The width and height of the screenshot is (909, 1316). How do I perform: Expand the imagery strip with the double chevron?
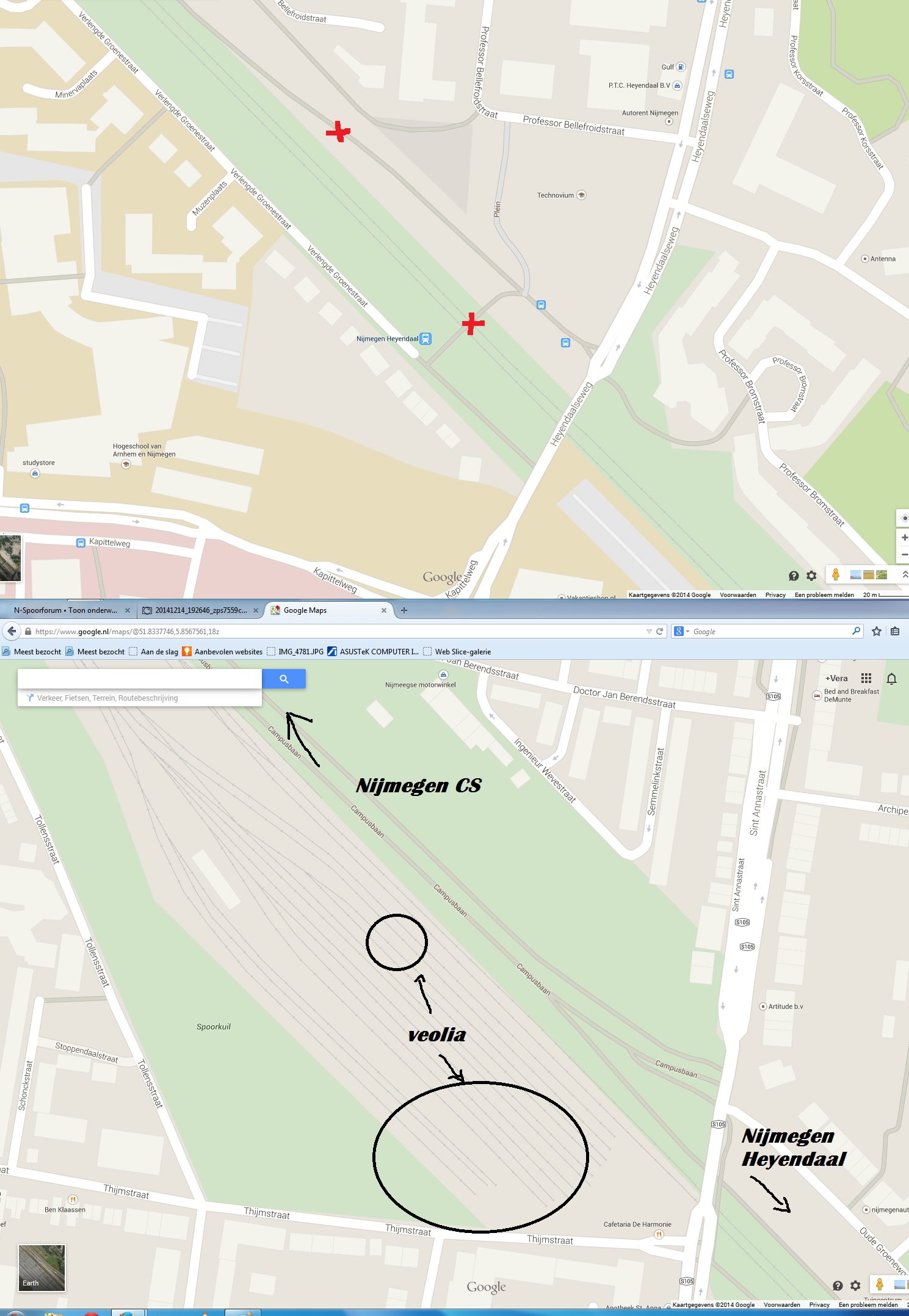905,574
